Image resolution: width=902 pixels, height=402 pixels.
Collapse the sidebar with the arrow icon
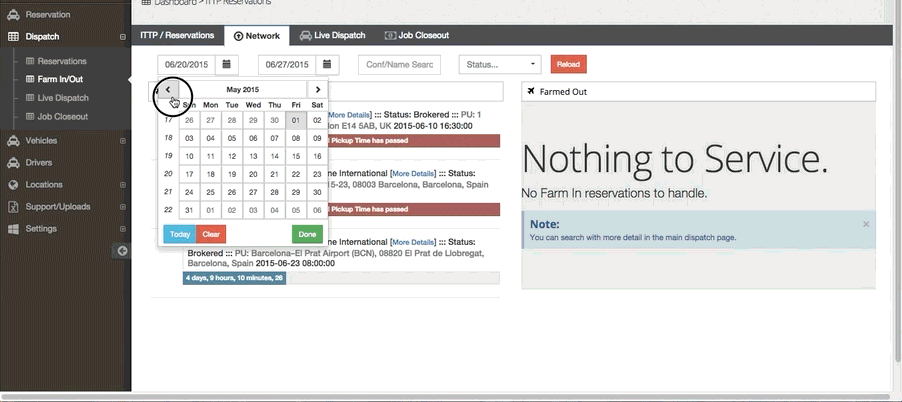point(122,250)
